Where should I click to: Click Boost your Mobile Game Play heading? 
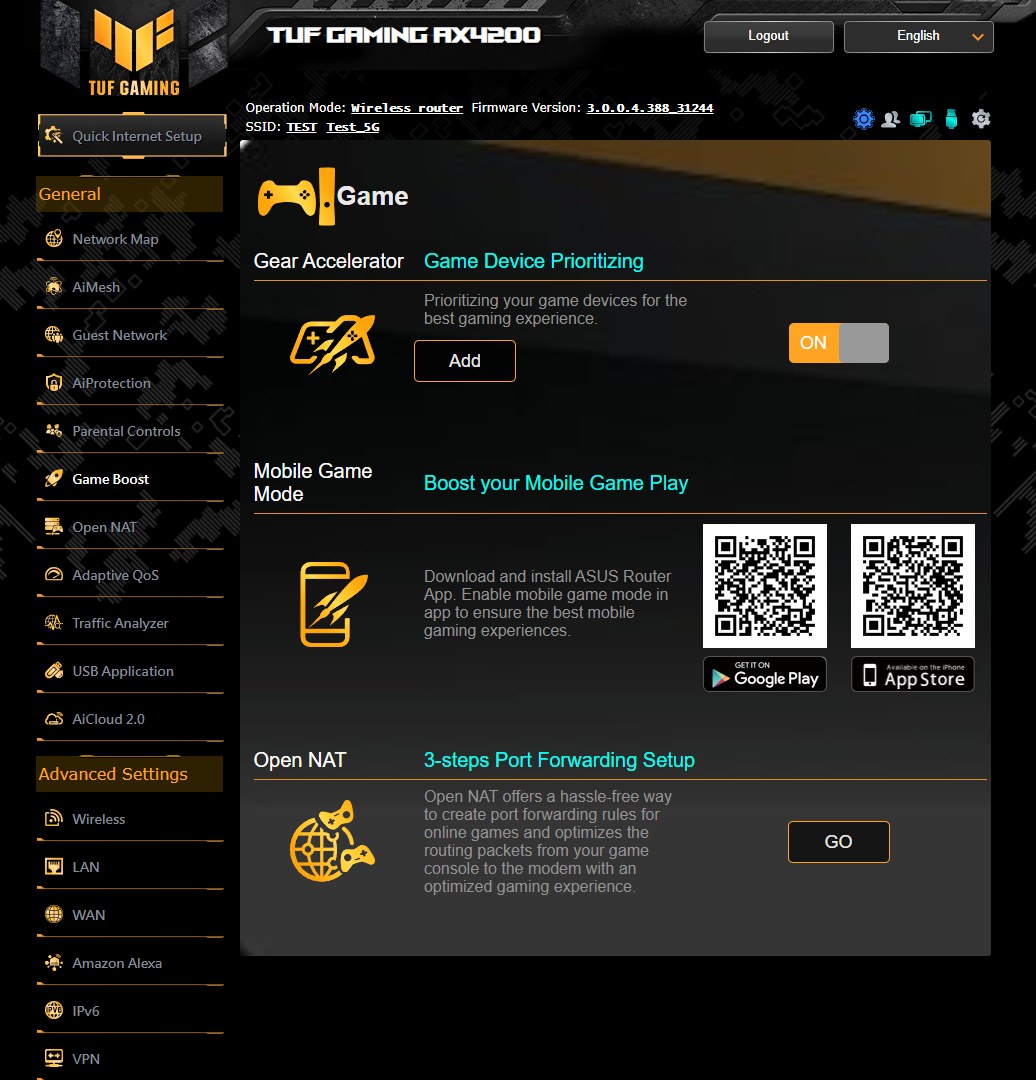[556, 483]
